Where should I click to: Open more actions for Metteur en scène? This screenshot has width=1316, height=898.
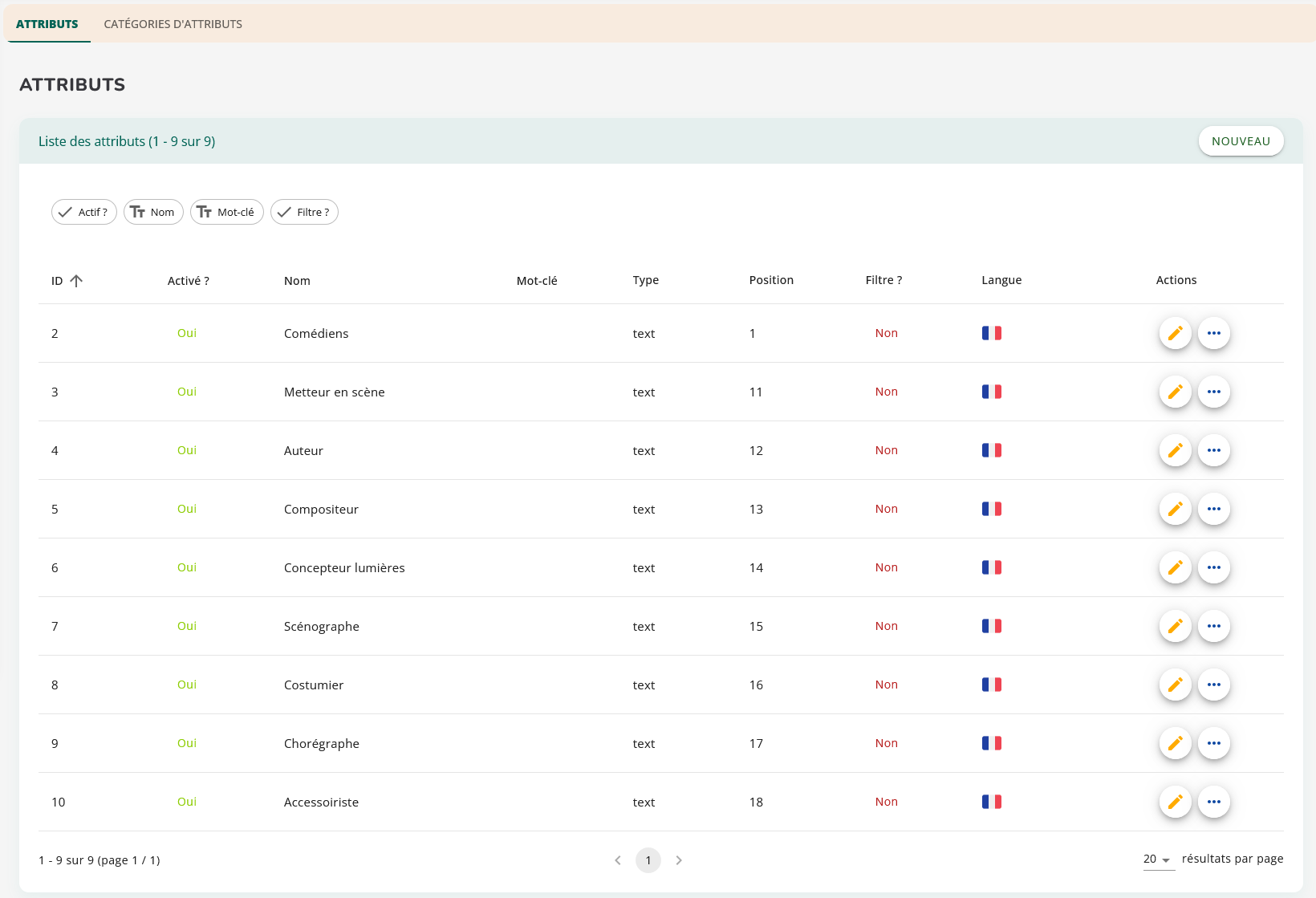(1213, 392)
